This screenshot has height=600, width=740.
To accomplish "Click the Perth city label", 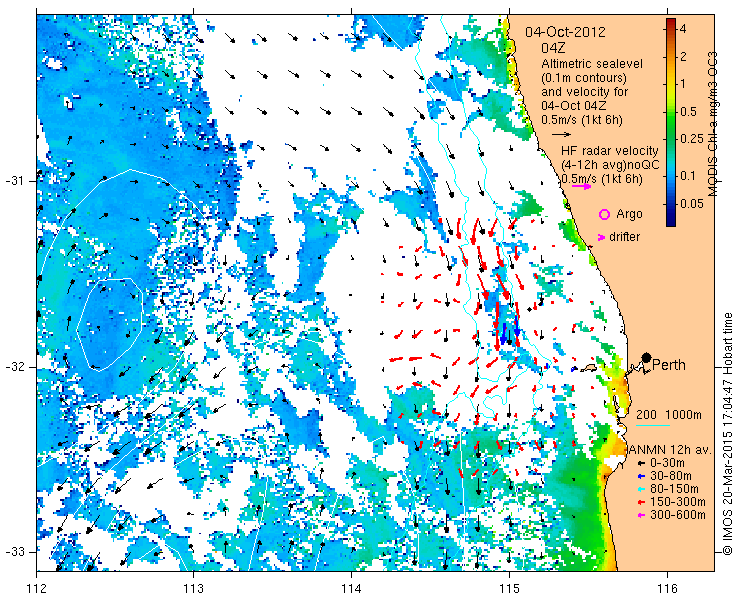I will [669, 365].
